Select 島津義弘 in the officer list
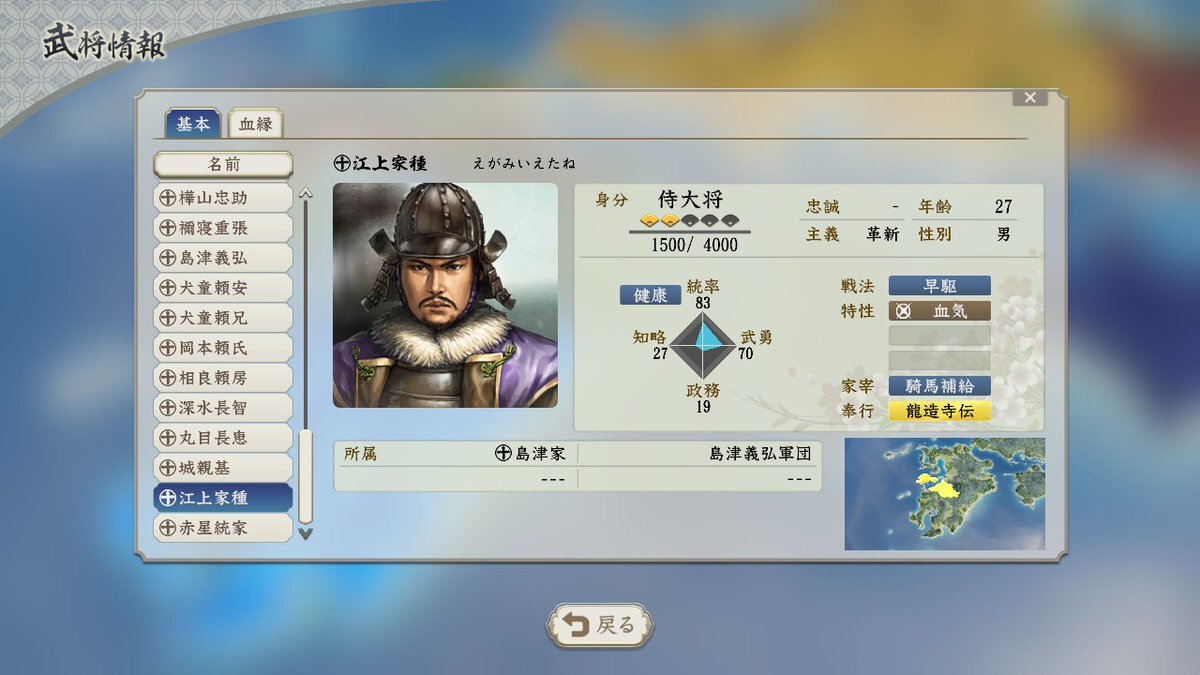Screen dimensions: 1200x675 [x=223, y=258]
